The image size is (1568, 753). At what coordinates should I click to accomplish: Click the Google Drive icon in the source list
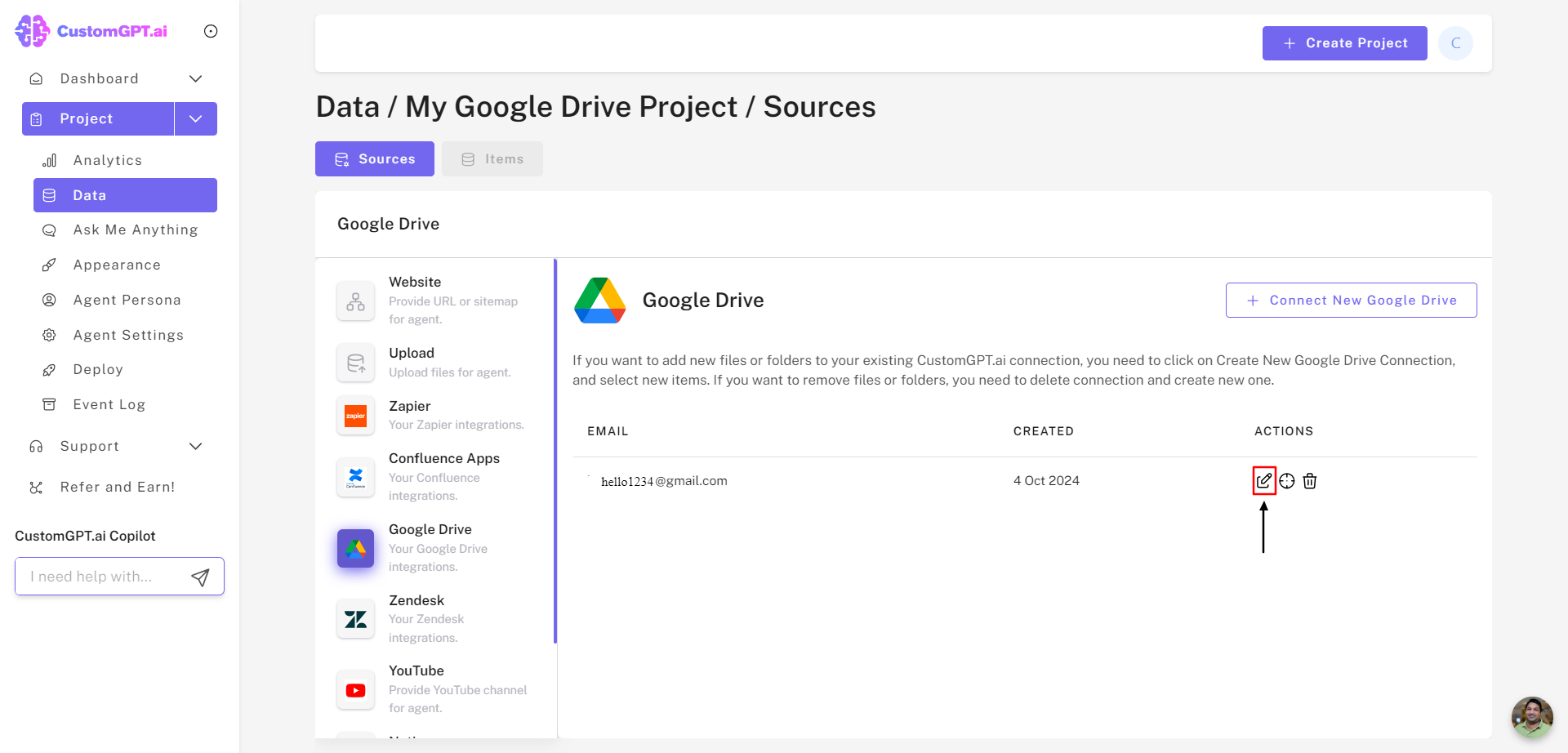point(355,549)
